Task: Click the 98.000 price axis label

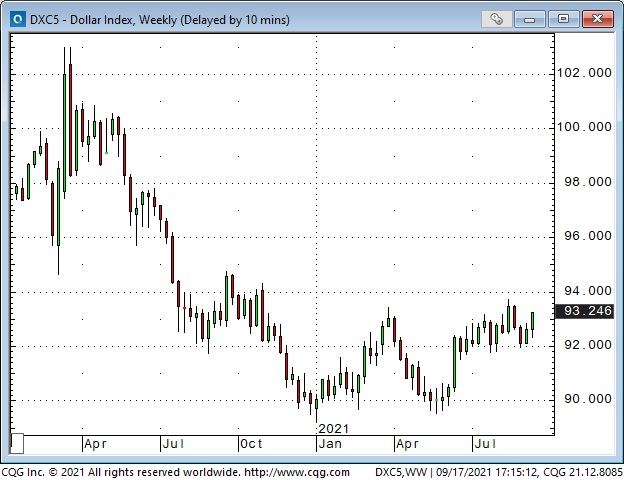Action: pos(588,182)
